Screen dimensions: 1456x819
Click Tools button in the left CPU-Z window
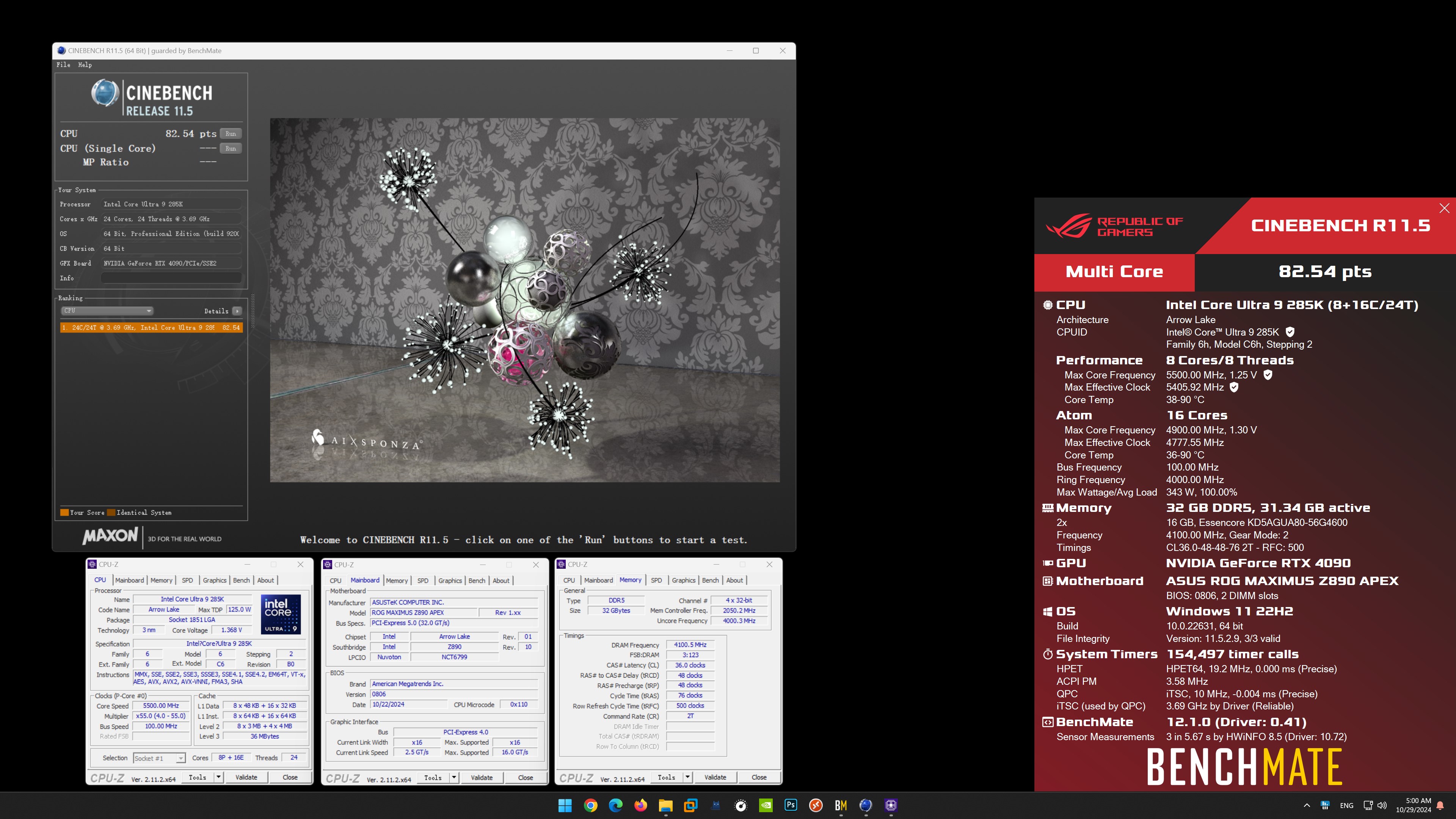point(197,777)
